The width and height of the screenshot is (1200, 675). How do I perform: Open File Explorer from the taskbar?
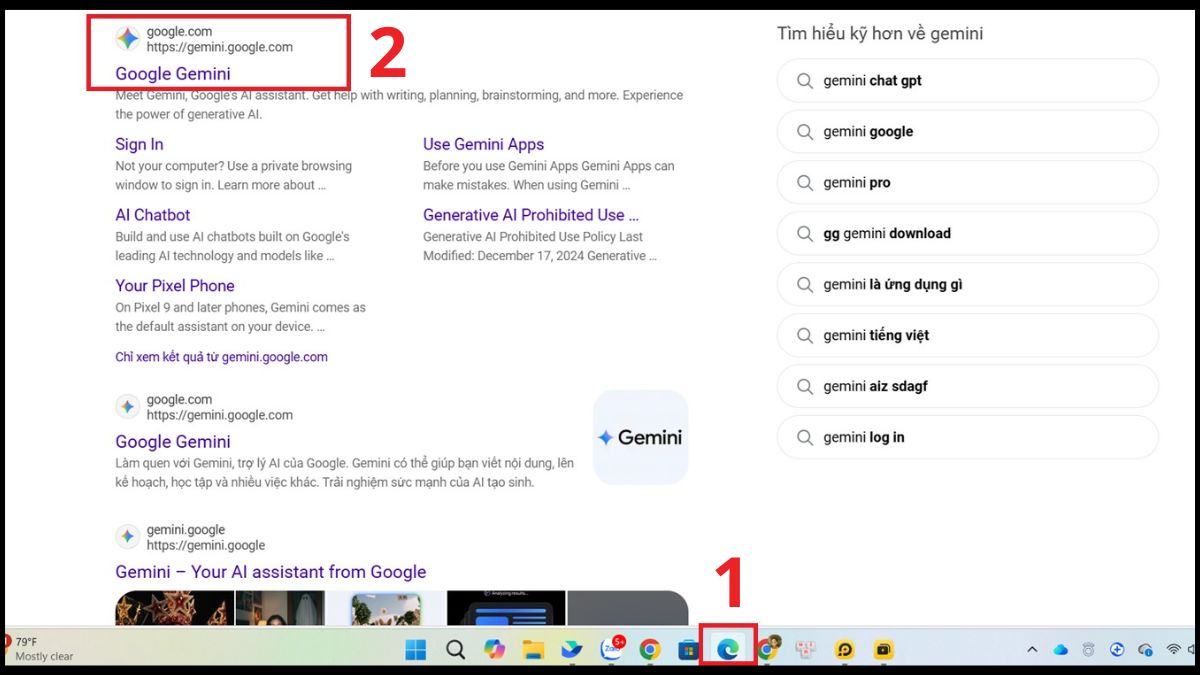[x=533, y=650]
